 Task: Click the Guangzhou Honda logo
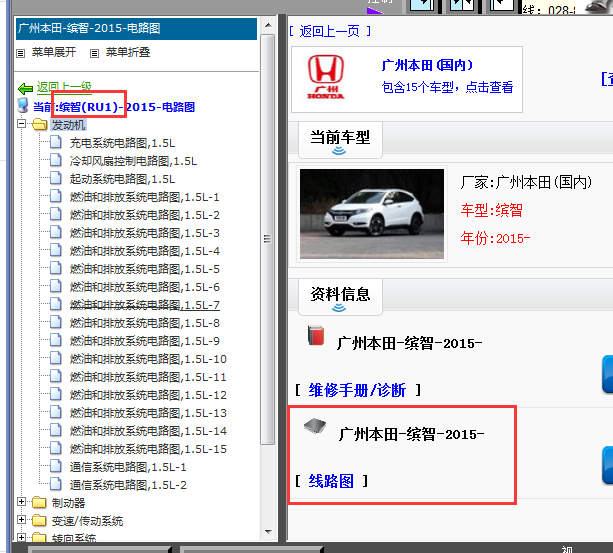click(326, 77)
